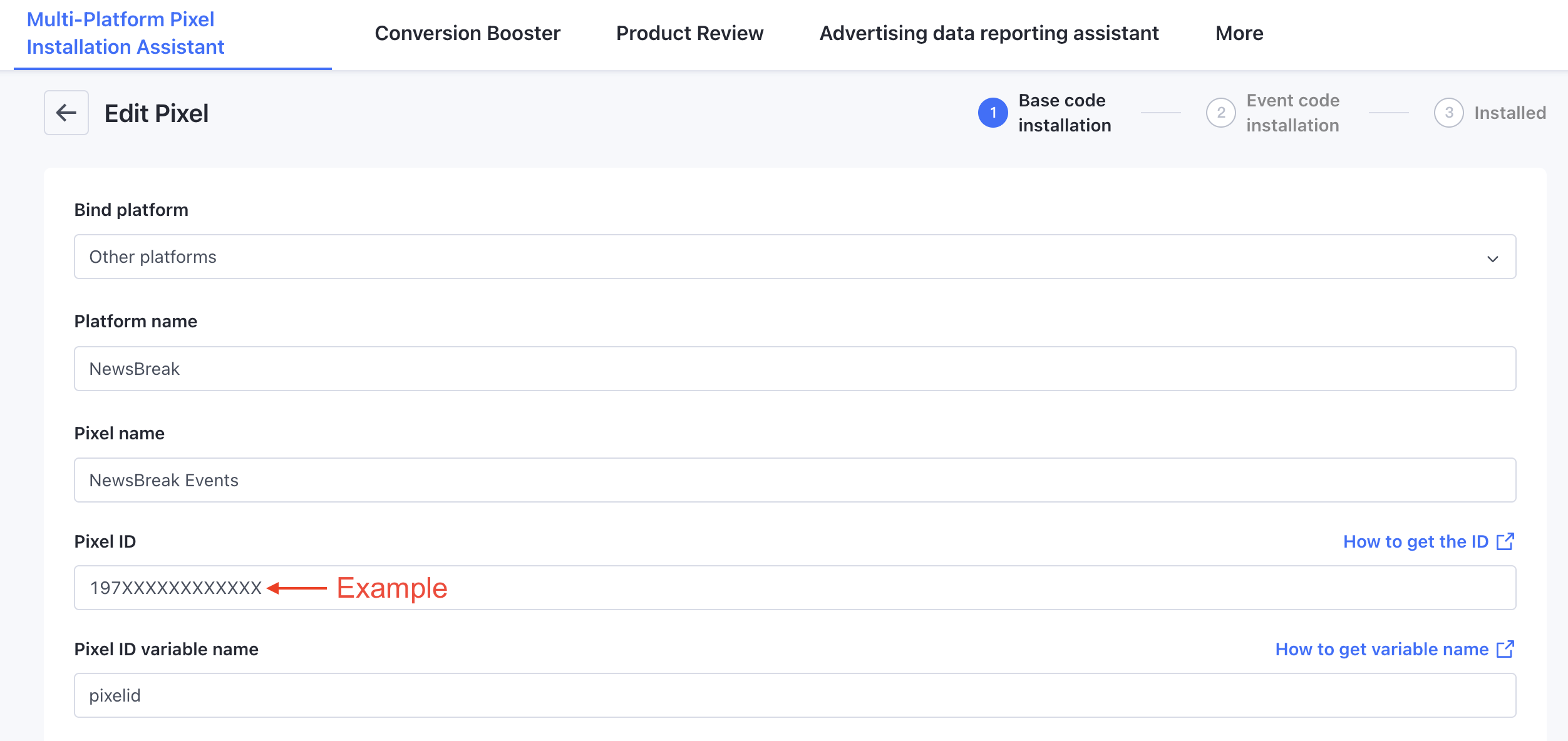Select Multi-Platform Pixel Installation Assistant tab
The width and height of the screenshot is (1568, 741).
point(125,33)
